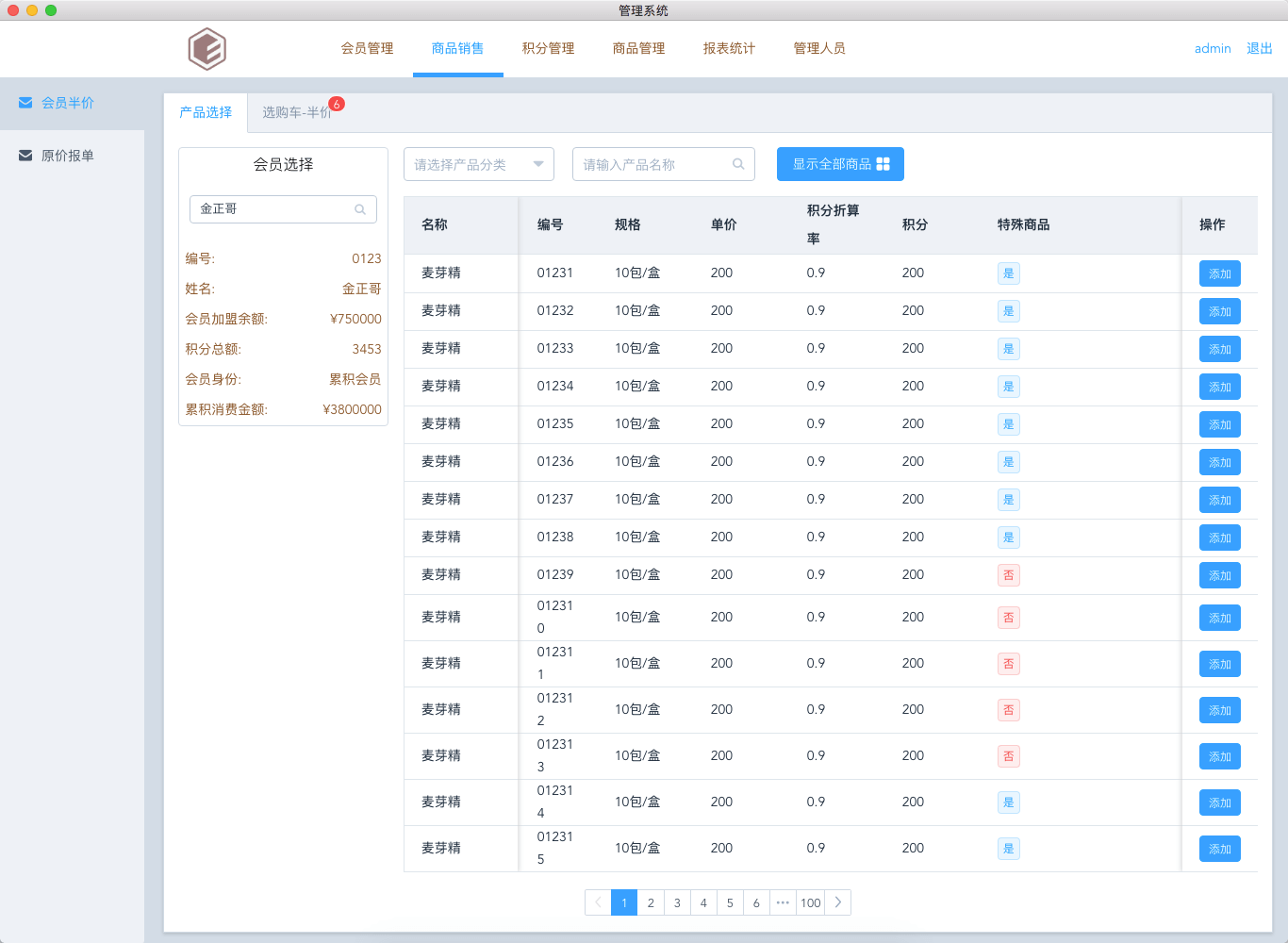Click the search icon in member search box
Image resolution: width=1288 pixels, height=943 pixels.
(360, 209)
